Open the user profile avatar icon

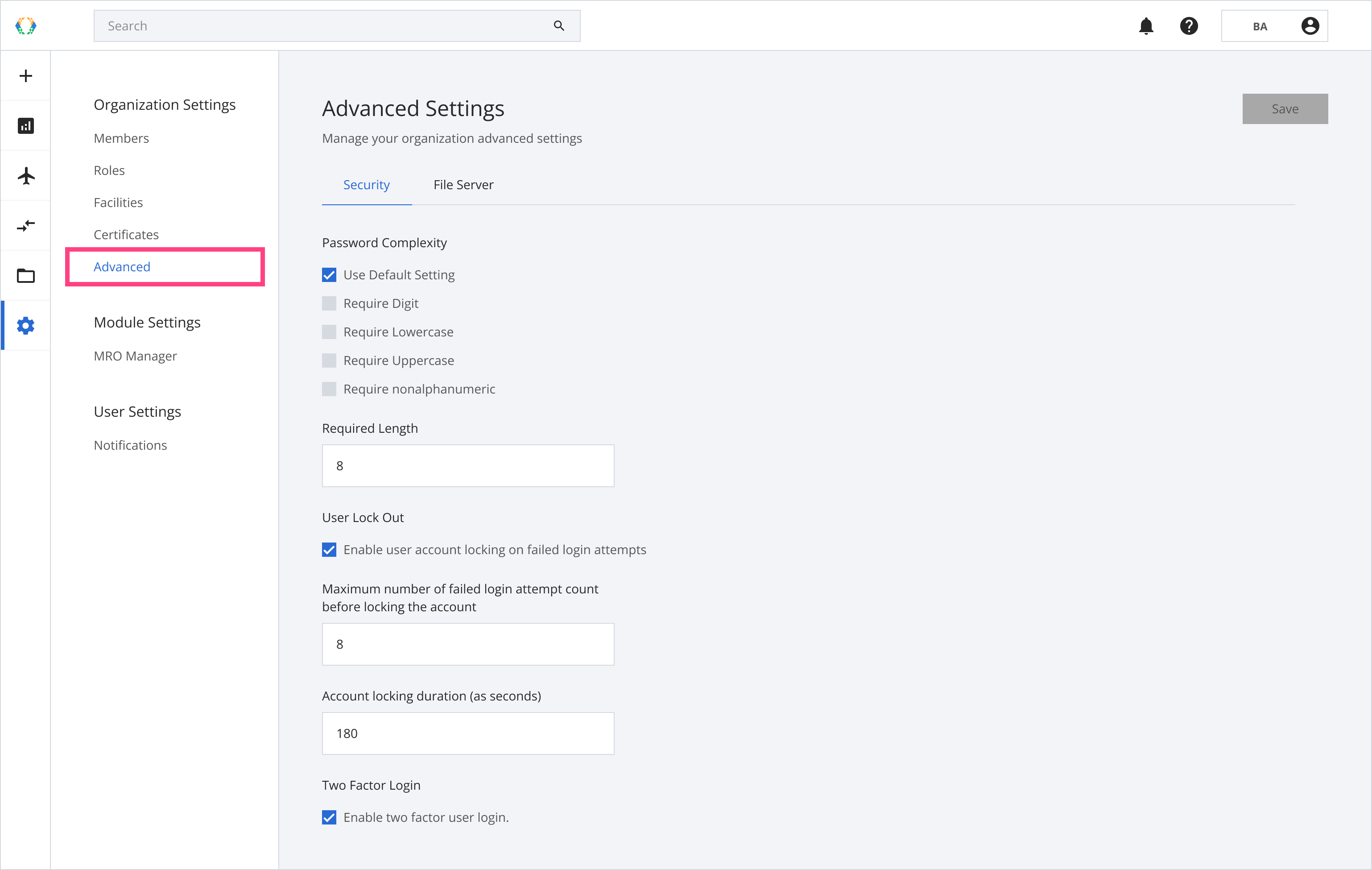(1310, 25)
